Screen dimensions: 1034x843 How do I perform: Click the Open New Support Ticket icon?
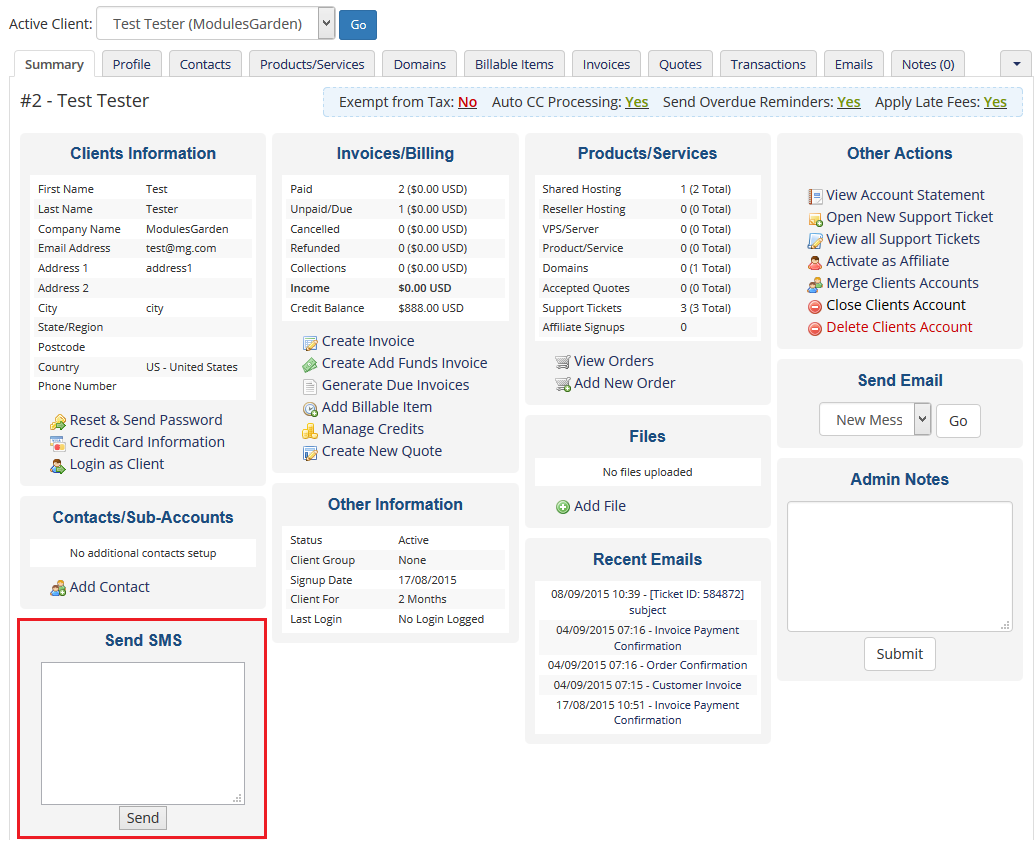tap(815, 218)
